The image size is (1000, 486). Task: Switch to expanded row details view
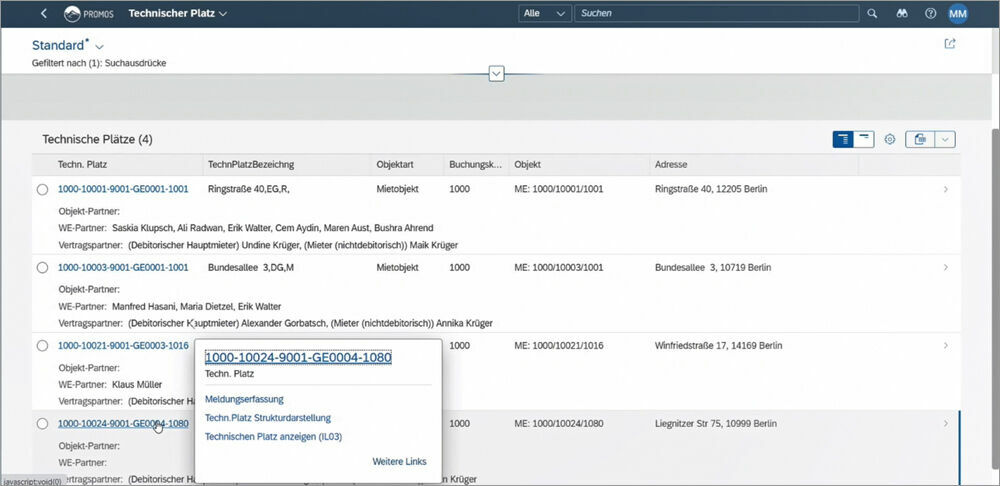tap(843, 140)
